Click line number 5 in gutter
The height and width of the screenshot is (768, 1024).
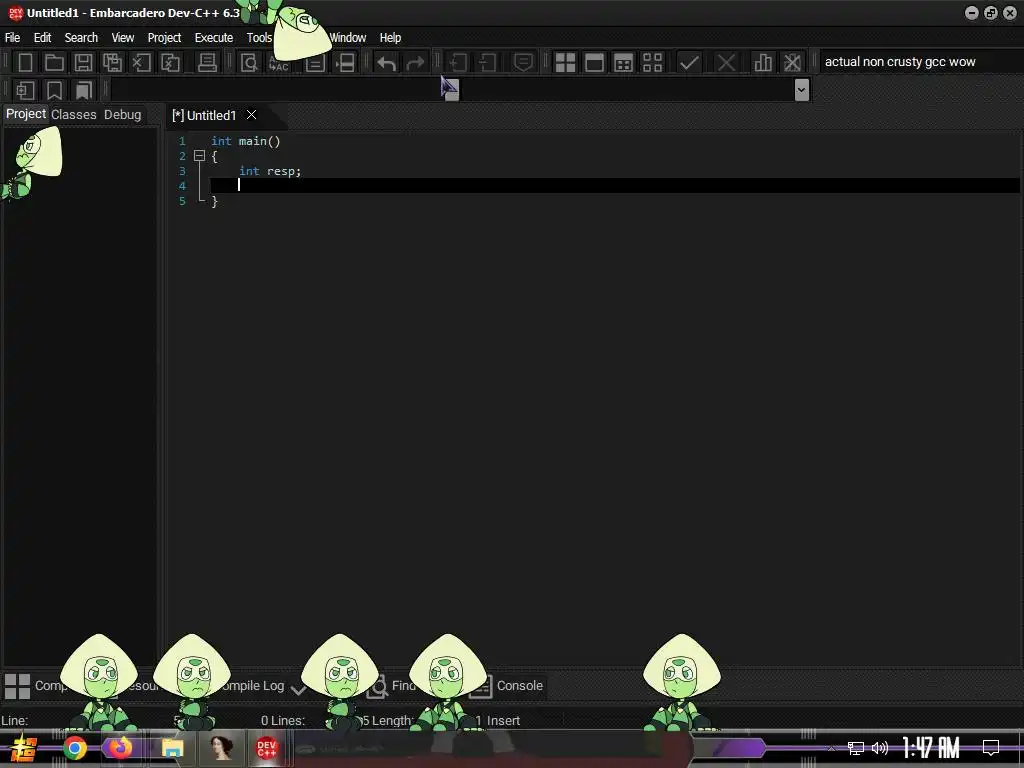pyautogui.click(x=182, y=201)
